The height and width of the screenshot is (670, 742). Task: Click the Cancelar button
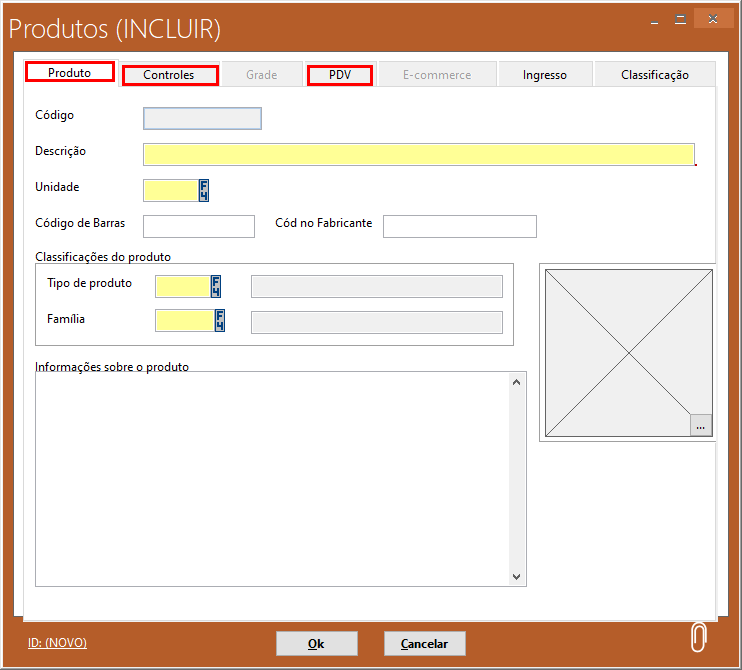424,644
